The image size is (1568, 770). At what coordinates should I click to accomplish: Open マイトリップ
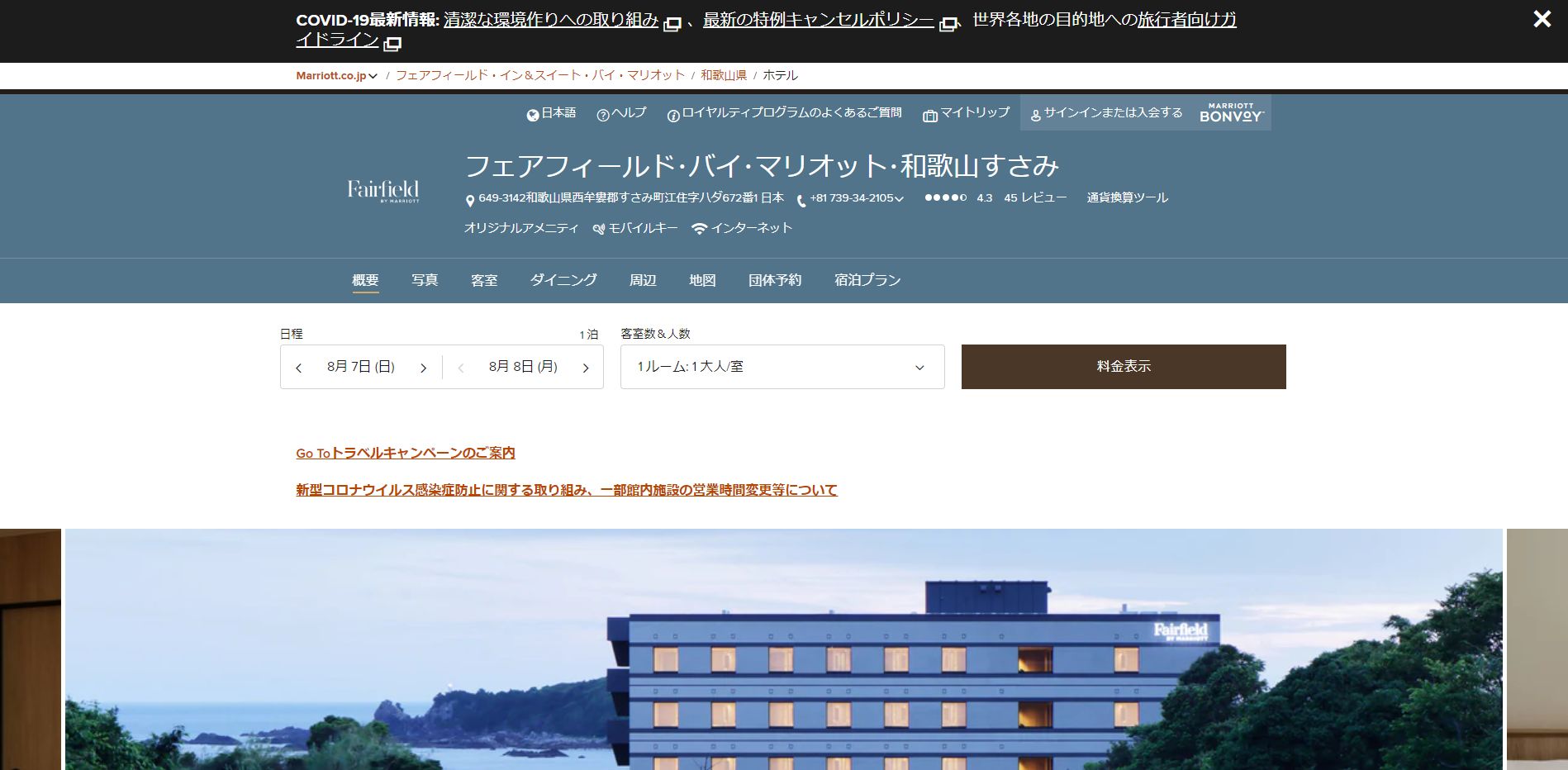(975, 112)
